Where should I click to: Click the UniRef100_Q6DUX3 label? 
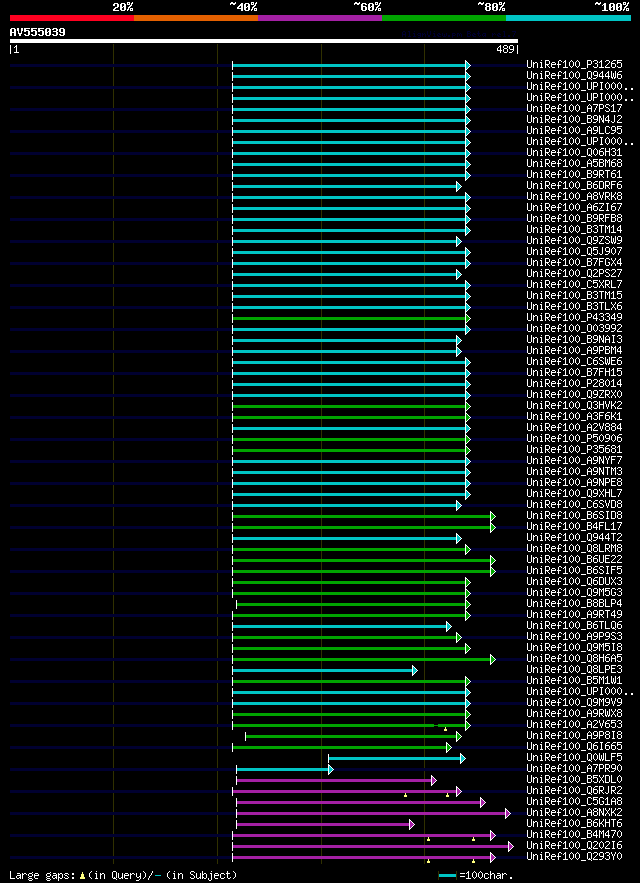click(x=574, y=581)
